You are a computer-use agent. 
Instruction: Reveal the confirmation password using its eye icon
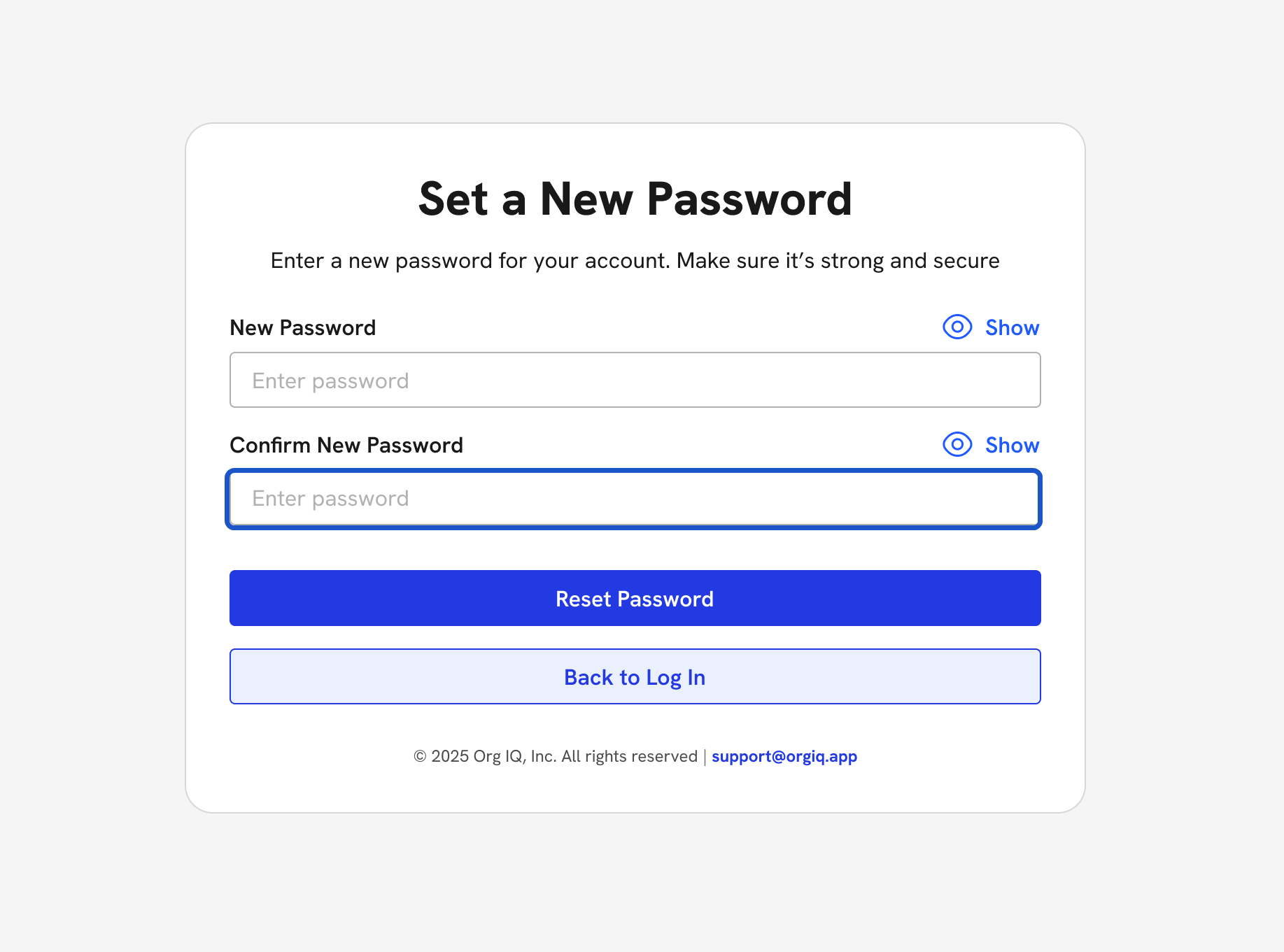(957, 444)
